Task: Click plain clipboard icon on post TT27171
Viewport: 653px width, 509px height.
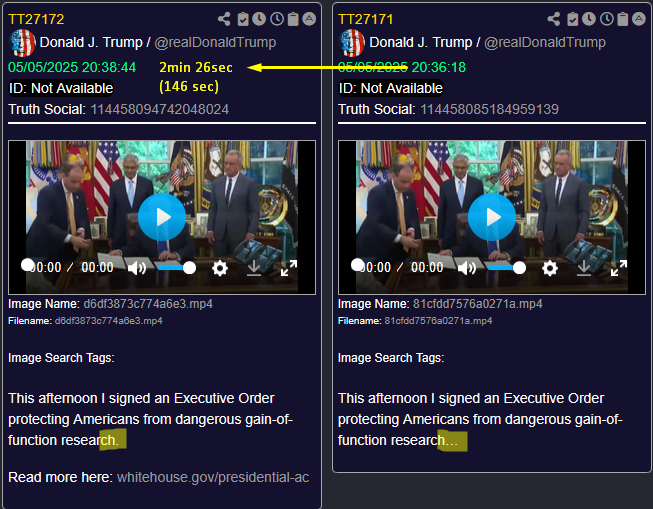Action: pyautogui.click(x=623, y=19)
